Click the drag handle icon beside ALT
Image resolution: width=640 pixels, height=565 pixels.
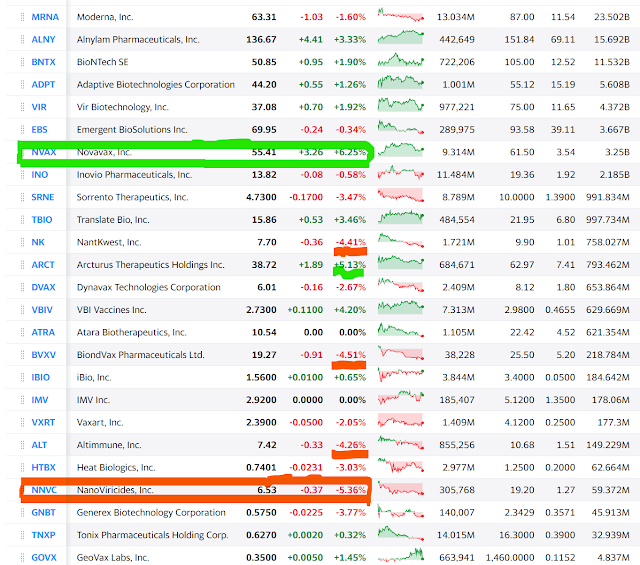(22, 445)
